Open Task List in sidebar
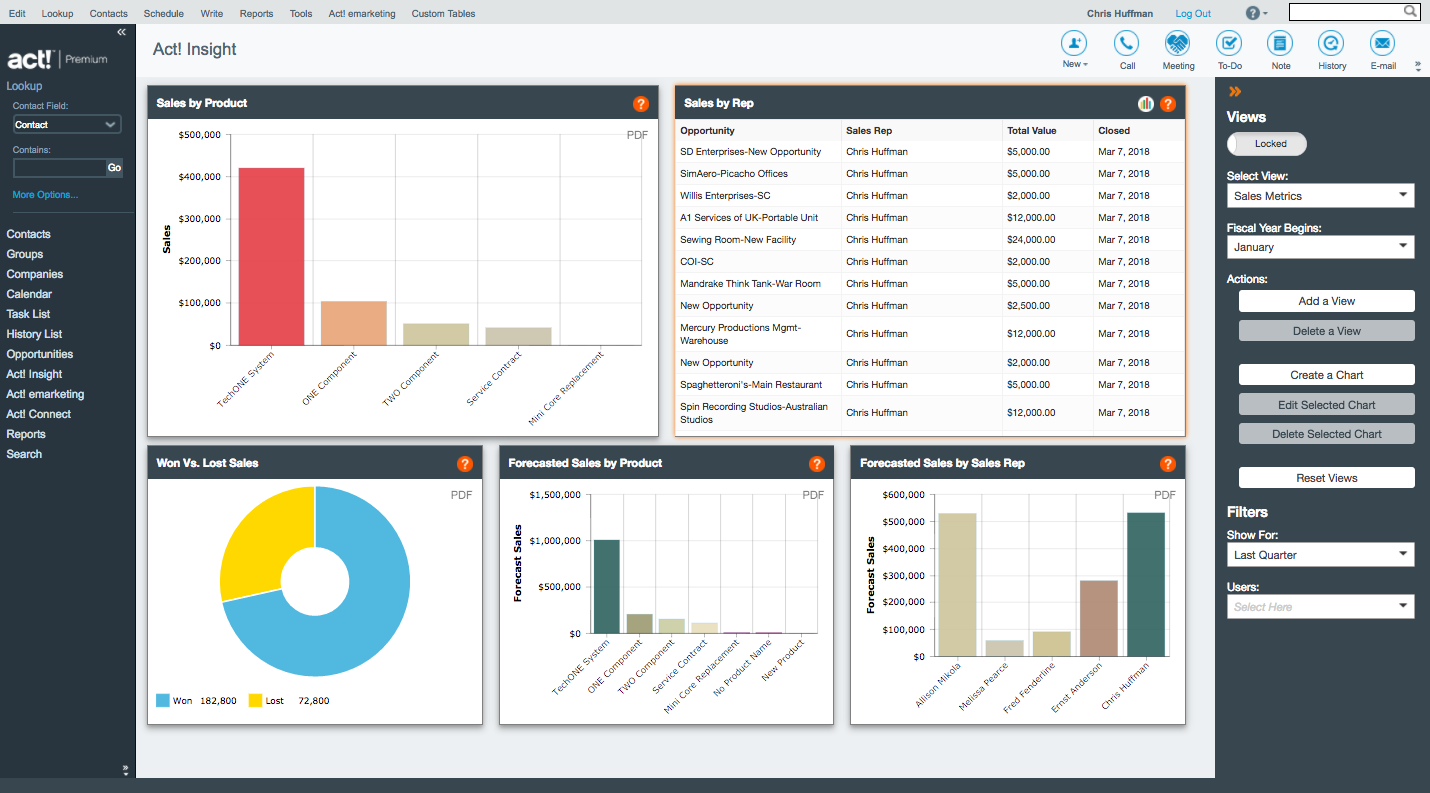This screenshot has height=793, width=1430. pos(29,314)
